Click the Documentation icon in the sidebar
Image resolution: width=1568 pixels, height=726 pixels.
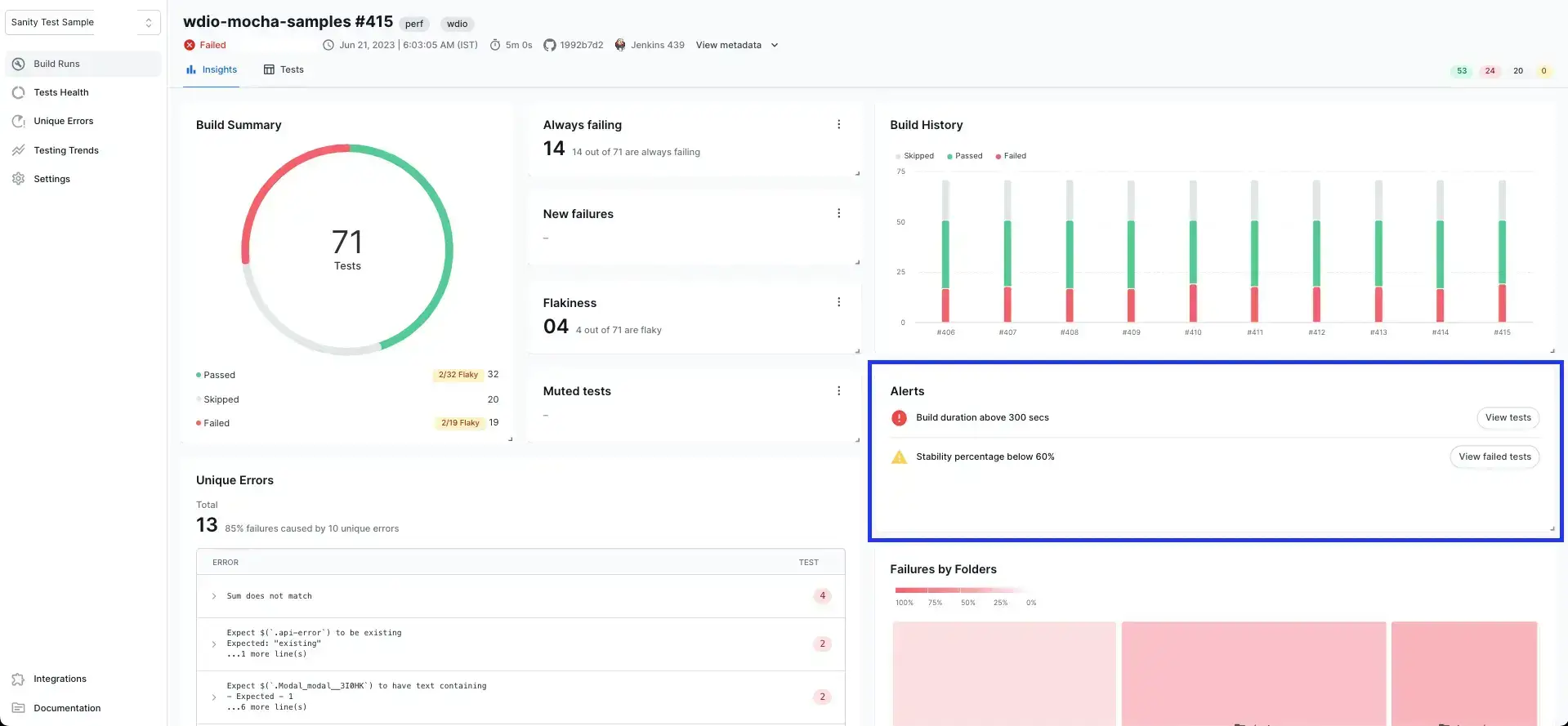(19, 708)
